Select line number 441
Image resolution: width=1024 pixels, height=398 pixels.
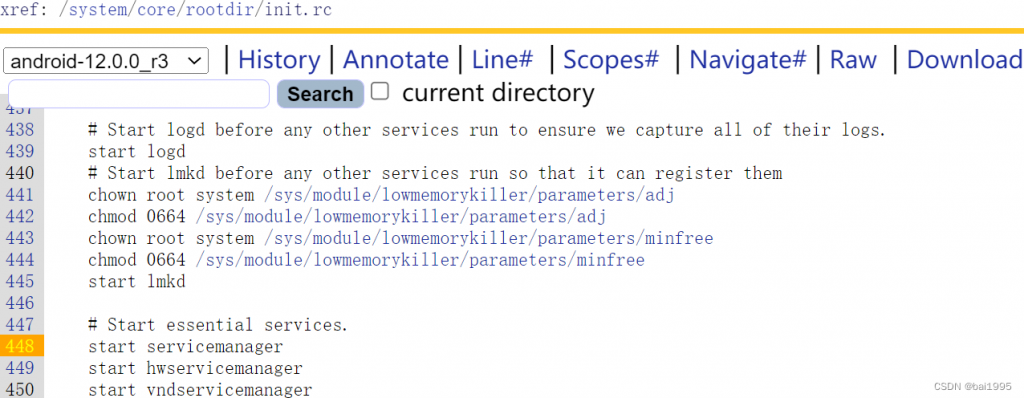[x=20, y=195]
